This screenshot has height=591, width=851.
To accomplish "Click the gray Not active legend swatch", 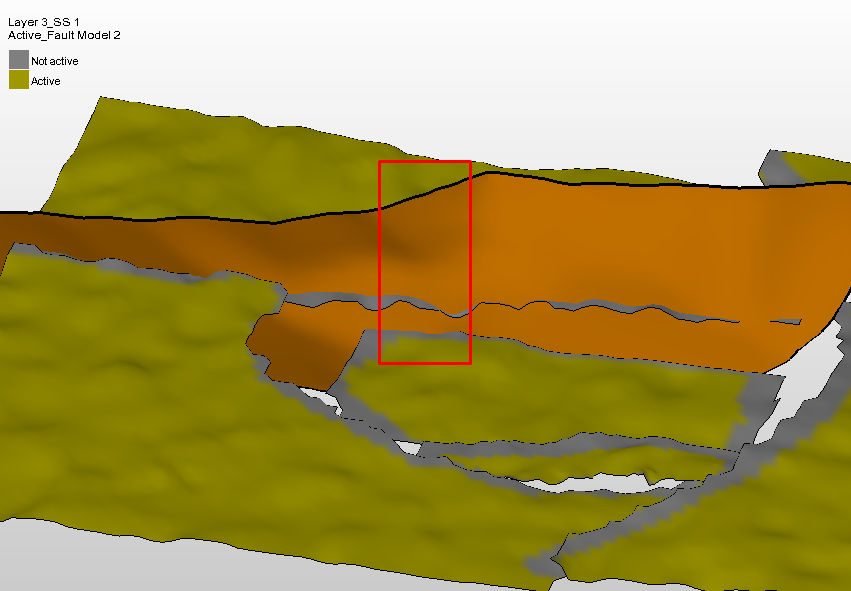I will 19,60.
